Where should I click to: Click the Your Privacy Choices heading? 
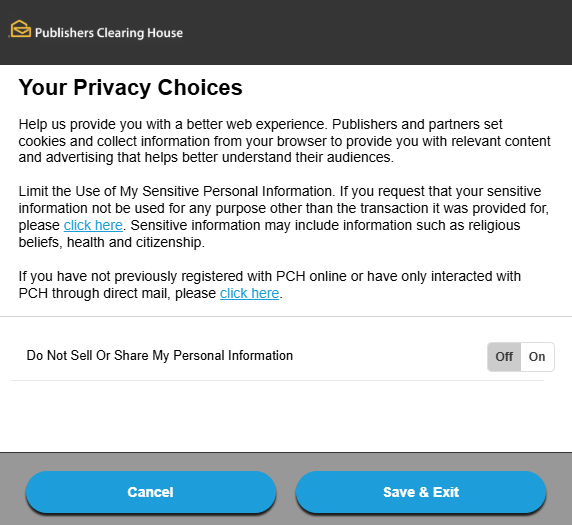pos(131,88)
